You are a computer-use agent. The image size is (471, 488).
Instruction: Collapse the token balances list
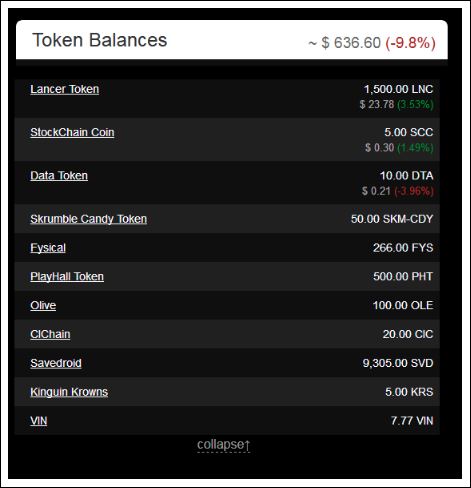click(x=224, y=445)
